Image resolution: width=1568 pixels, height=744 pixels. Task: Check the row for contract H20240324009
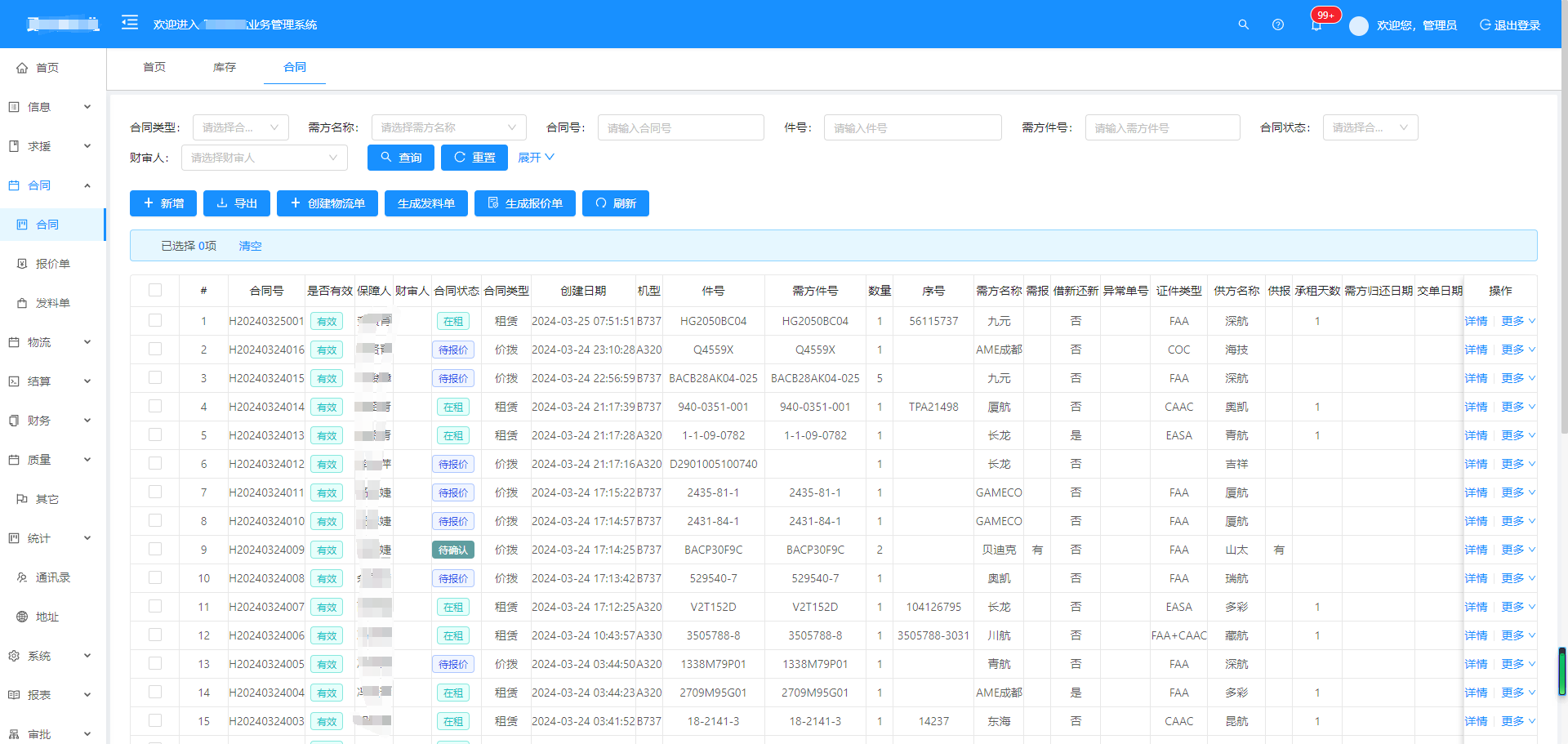point(155,549)
